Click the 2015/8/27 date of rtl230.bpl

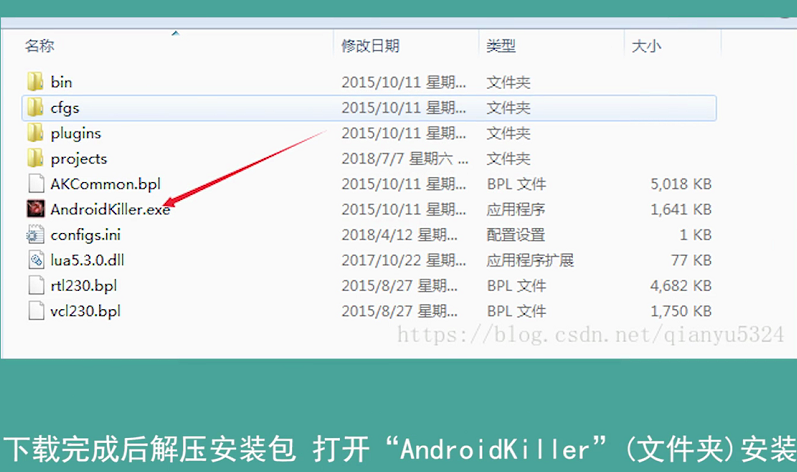[399, 286]
